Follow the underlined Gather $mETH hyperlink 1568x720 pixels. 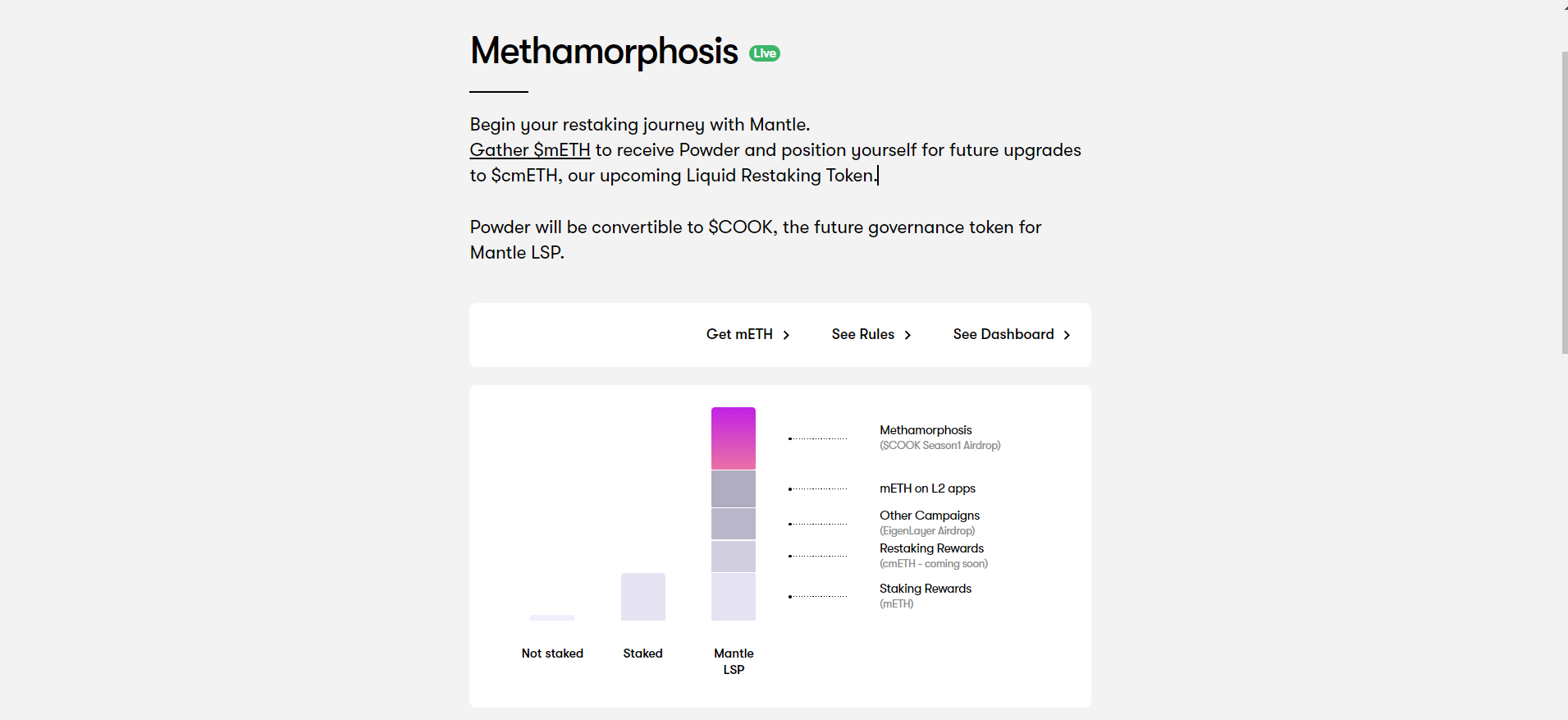(530, 150)
